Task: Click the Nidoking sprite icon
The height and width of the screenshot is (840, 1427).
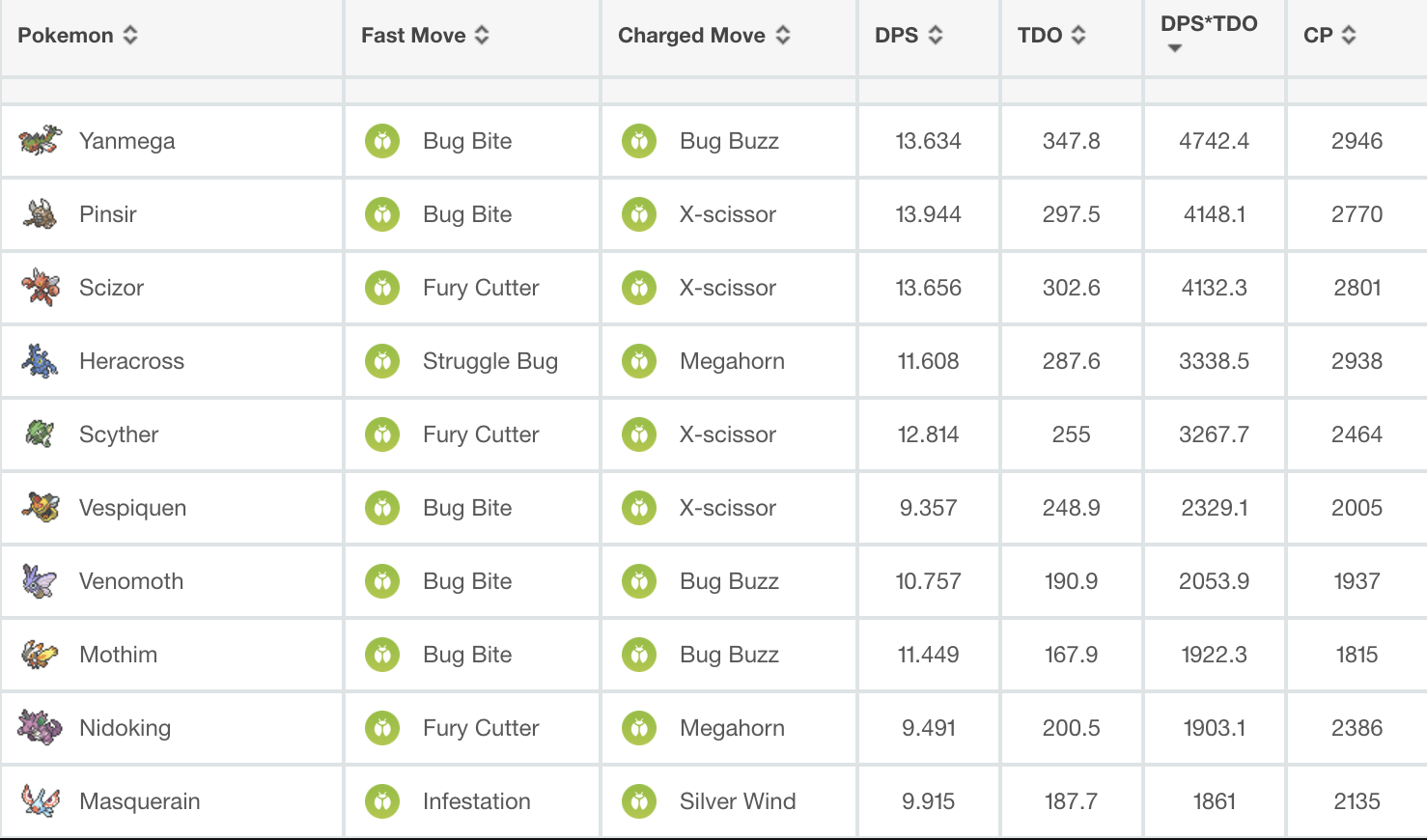Action: [40, 728]
